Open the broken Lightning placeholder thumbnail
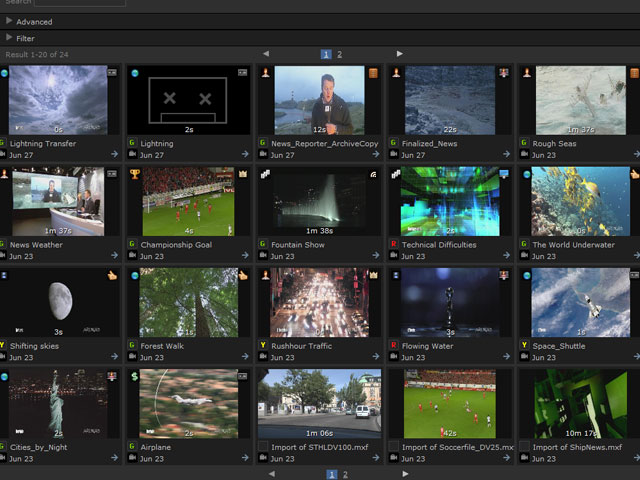The image size is (640, 480). click(189, 100)
